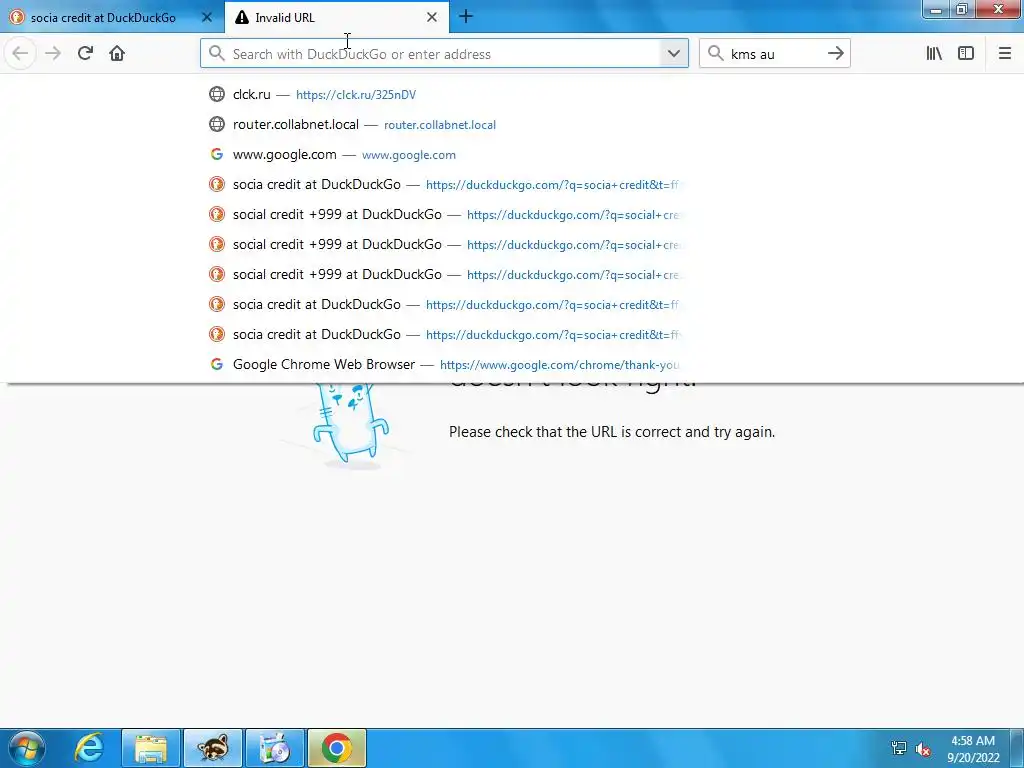Open a new tab with plus button
Viewport: 1024px width, 768px height.
coord(466,17)
